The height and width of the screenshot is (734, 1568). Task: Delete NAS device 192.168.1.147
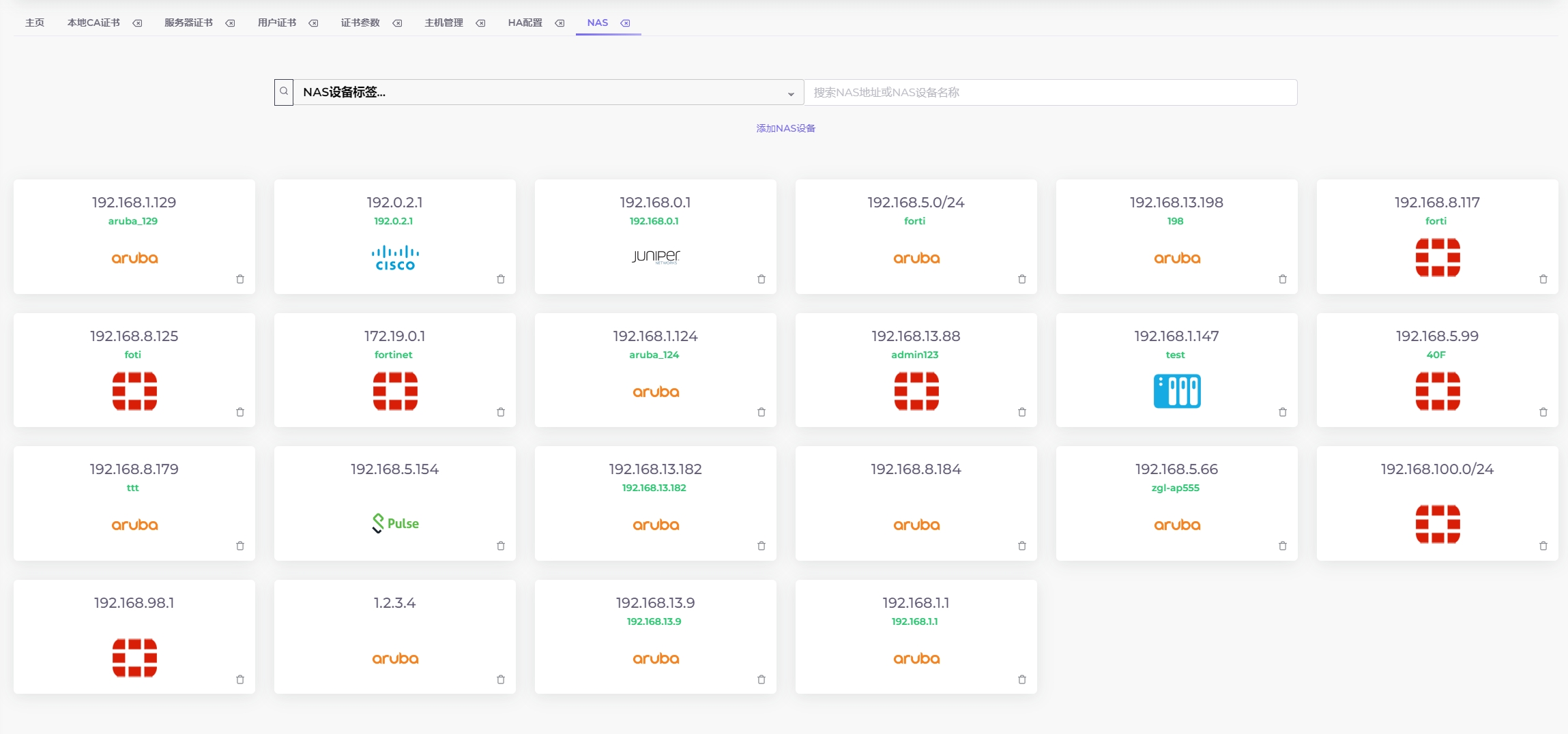click(1283, 412)
